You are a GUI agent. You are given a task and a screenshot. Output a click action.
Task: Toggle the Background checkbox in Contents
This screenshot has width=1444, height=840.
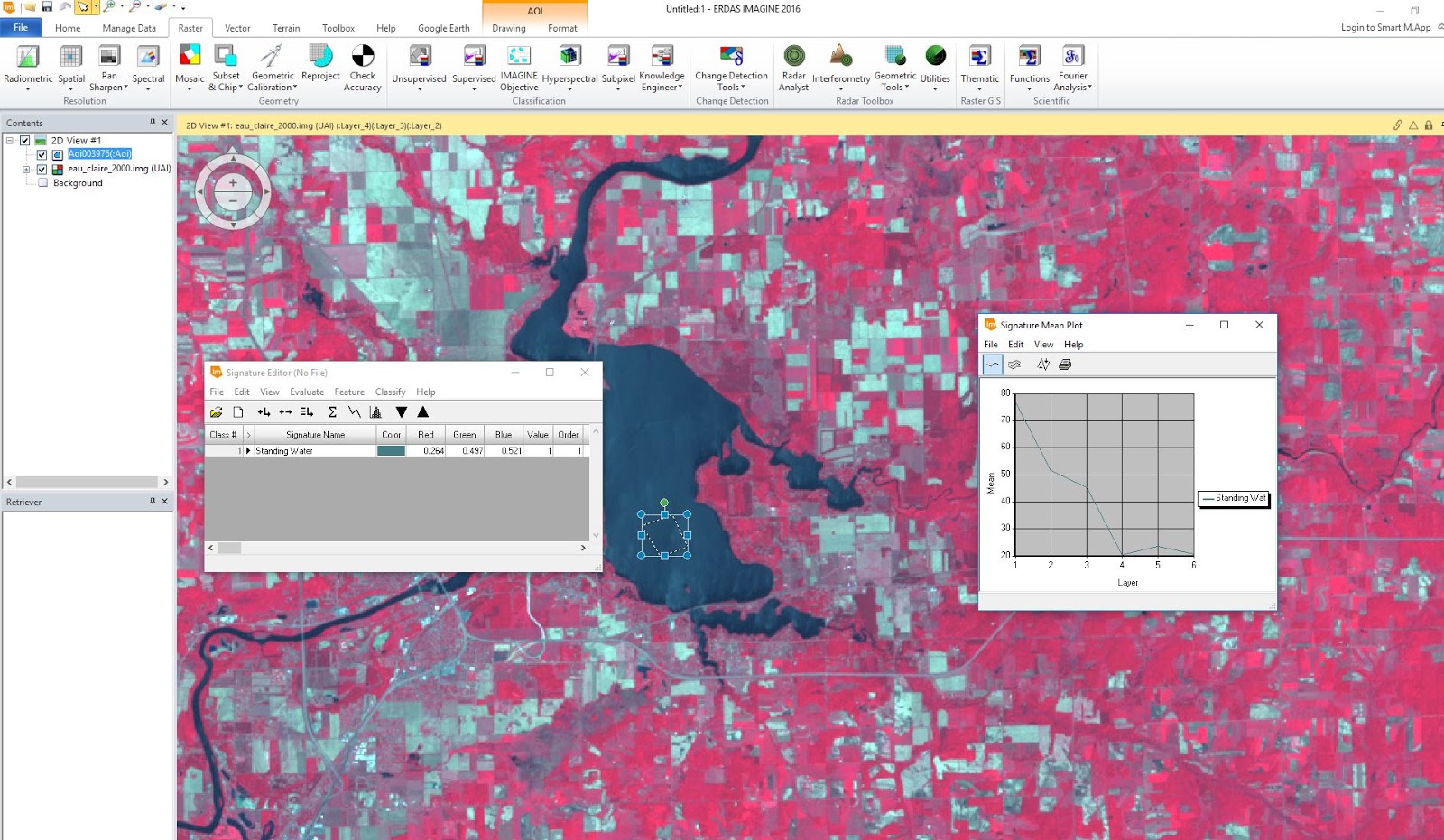pyautogui.click(x=42, y=183)
